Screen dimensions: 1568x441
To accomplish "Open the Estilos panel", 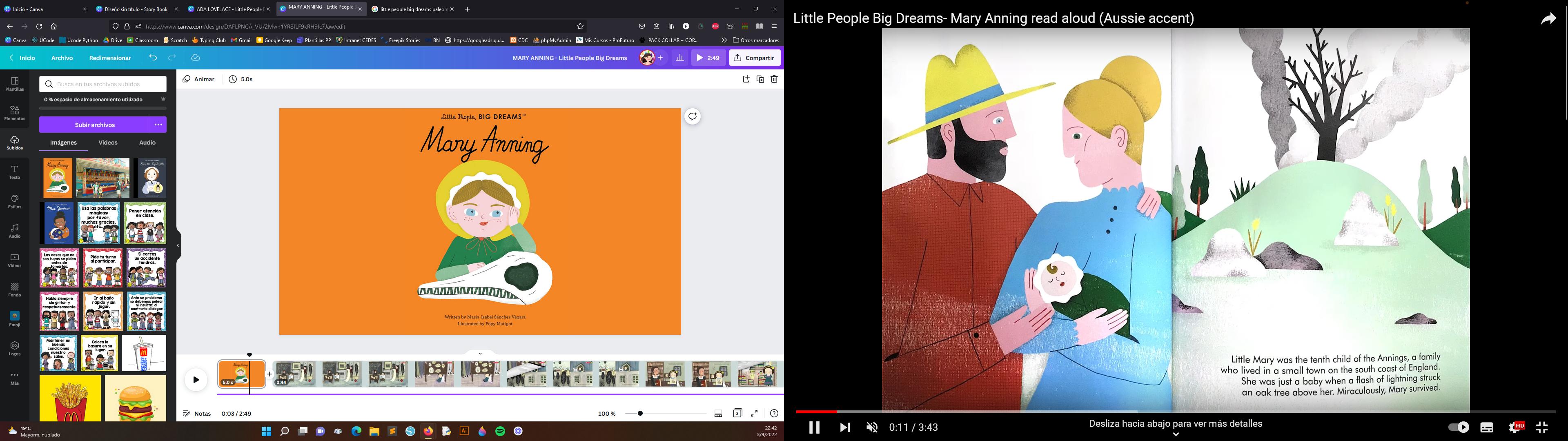I will point(15,202).
